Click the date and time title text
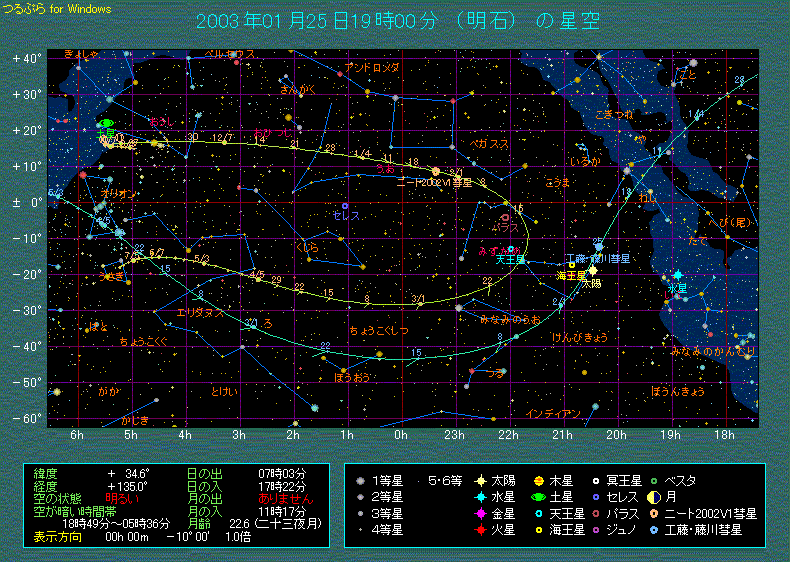This screenshot has width=790, height=562. tap(398, 21)
